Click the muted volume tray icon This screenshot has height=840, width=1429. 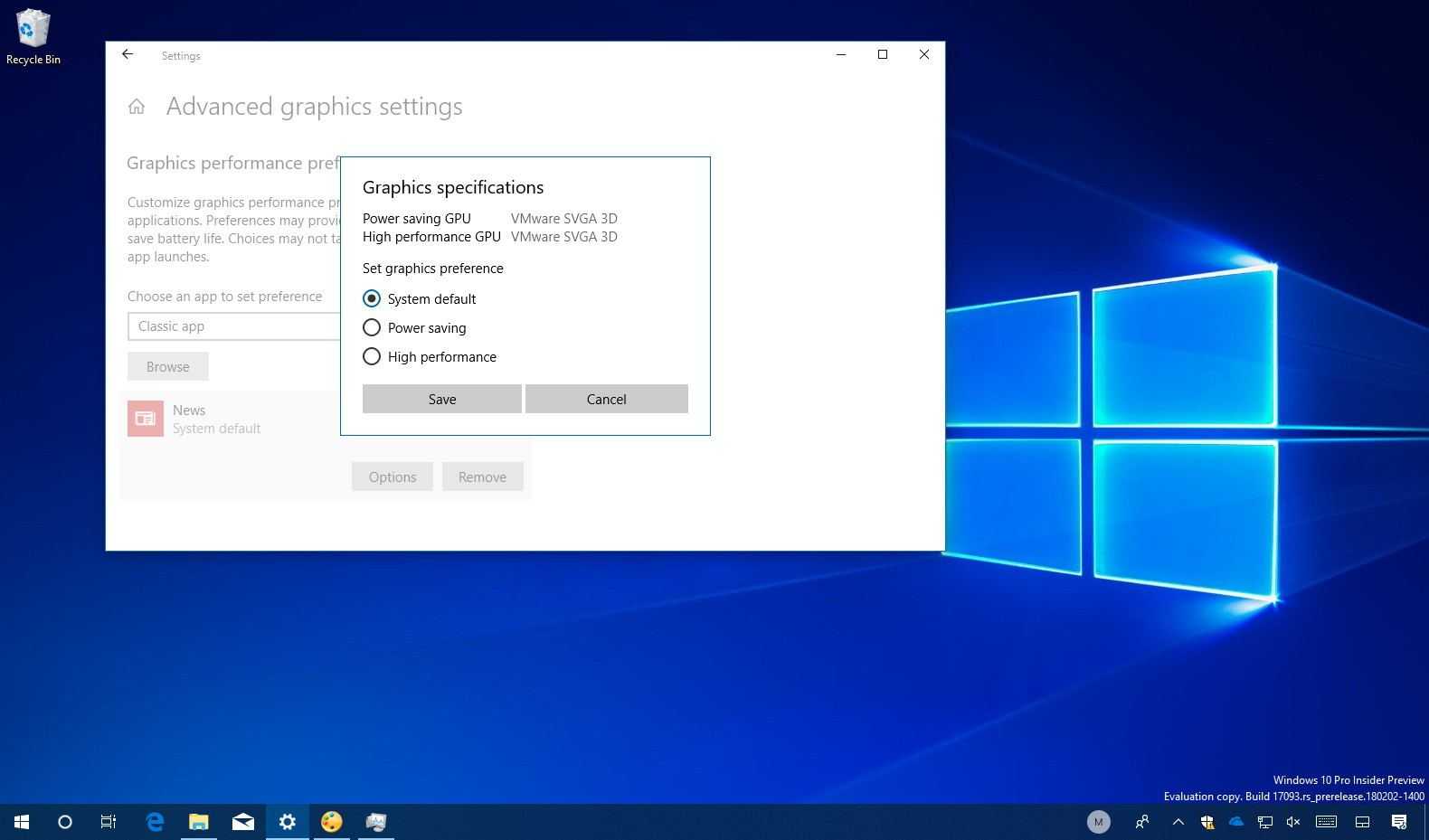pos(1293,822)
